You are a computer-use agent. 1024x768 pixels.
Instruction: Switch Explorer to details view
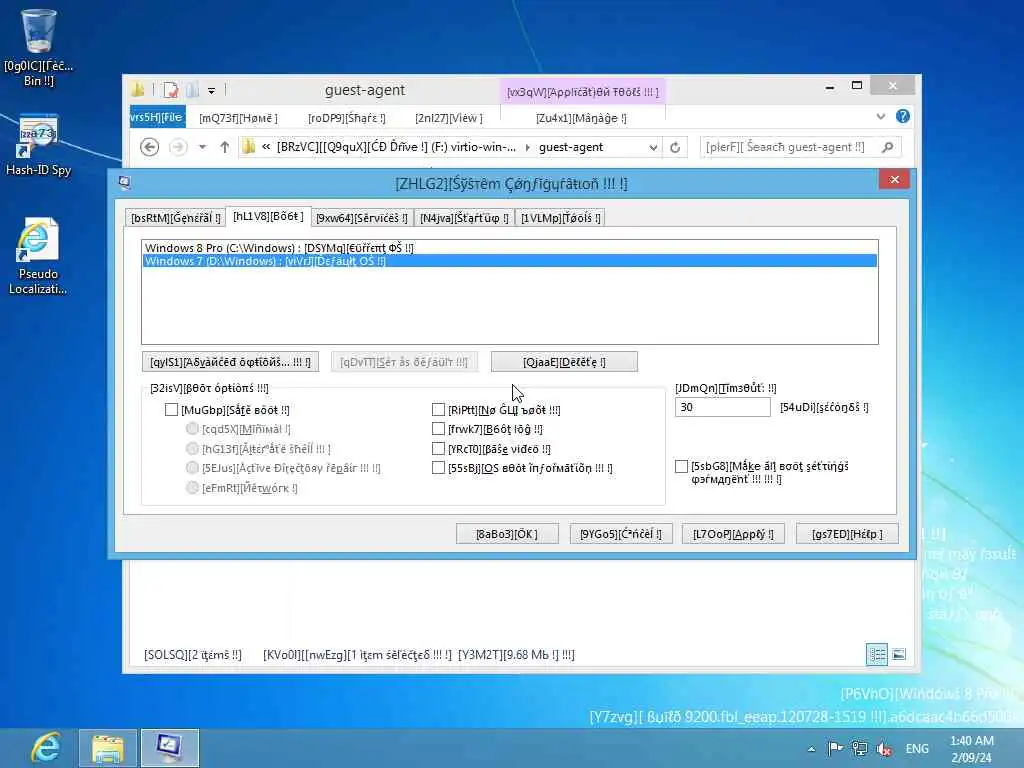coord(876,654)
